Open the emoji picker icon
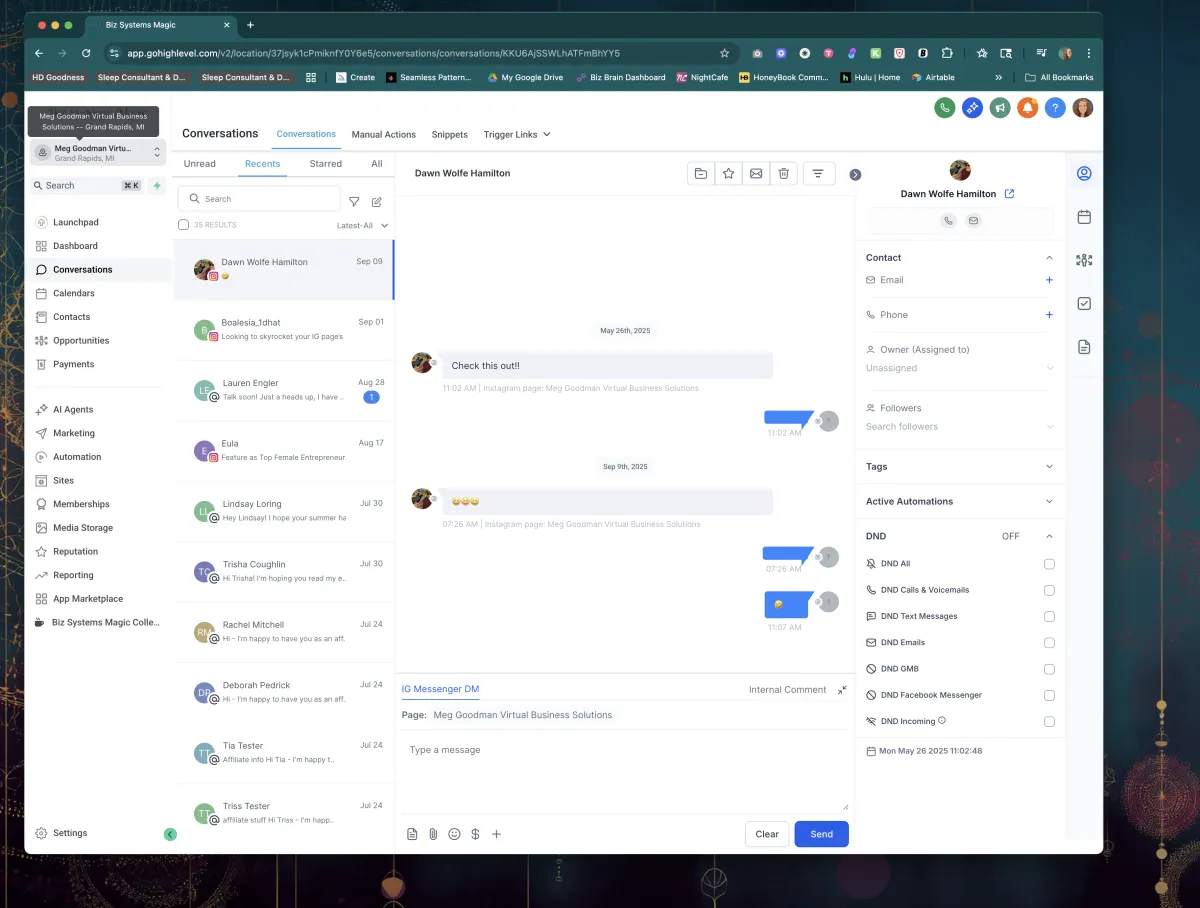 (454, 834)
